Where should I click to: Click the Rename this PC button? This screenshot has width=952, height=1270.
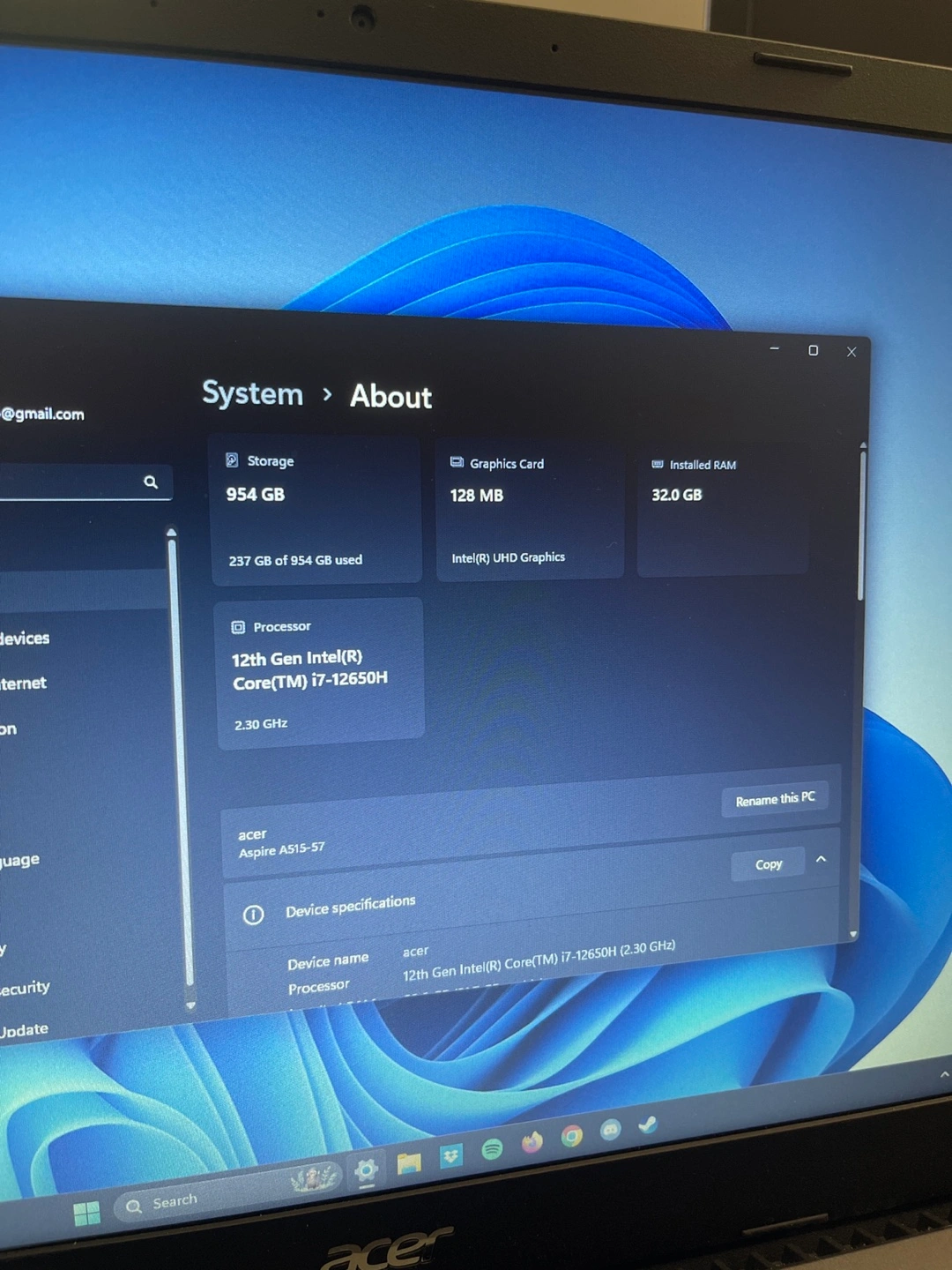[x=775, y=799]
